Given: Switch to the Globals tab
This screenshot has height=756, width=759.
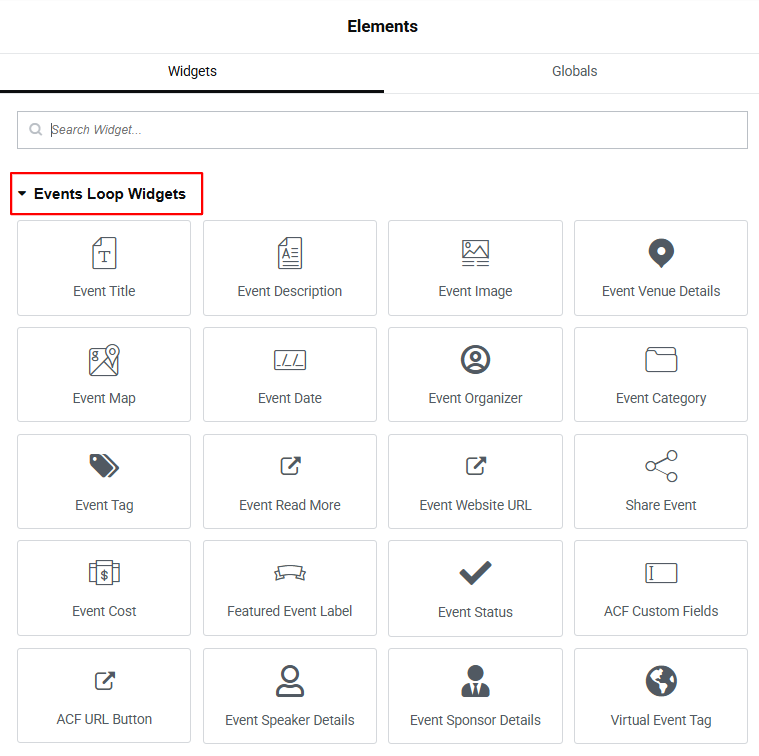Looking at the screenshot, I should click(574, 72).
